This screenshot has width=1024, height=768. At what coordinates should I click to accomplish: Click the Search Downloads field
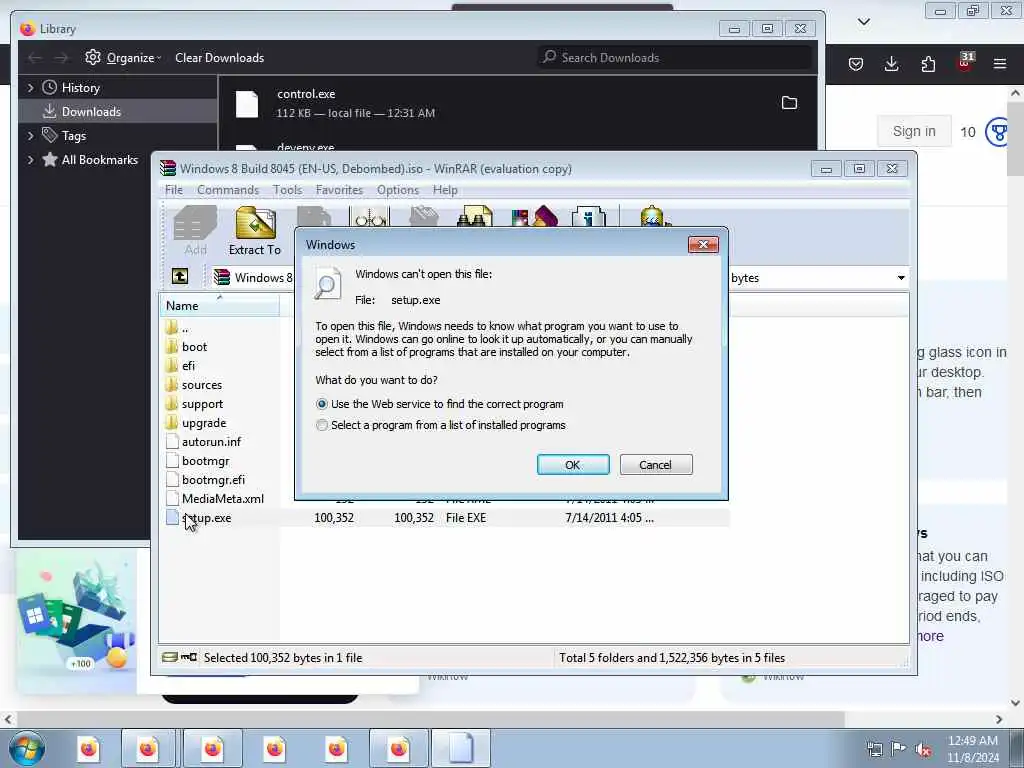coord(675,57)
